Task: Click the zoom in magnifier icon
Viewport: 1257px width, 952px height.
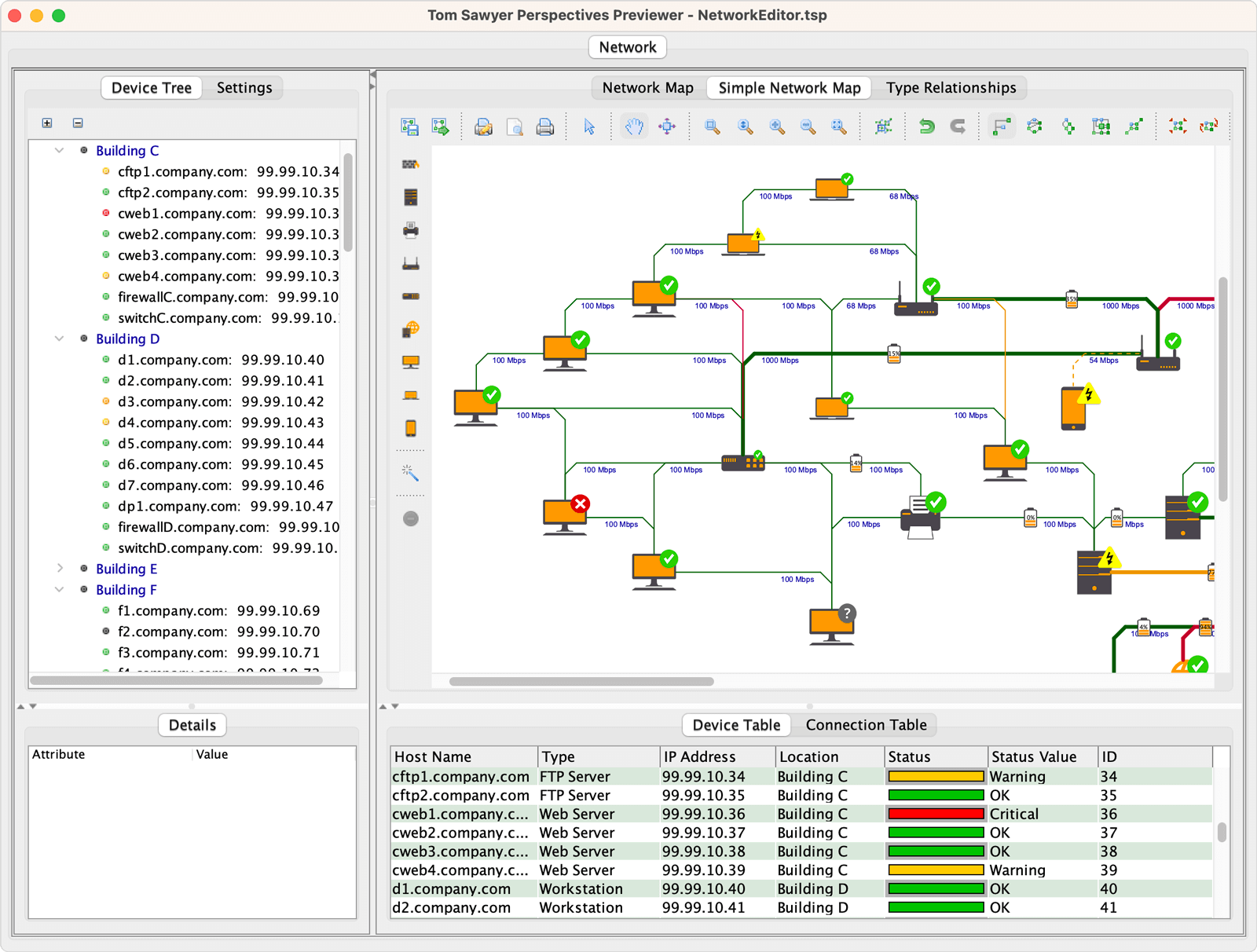Action: click(x=777, y=126)
